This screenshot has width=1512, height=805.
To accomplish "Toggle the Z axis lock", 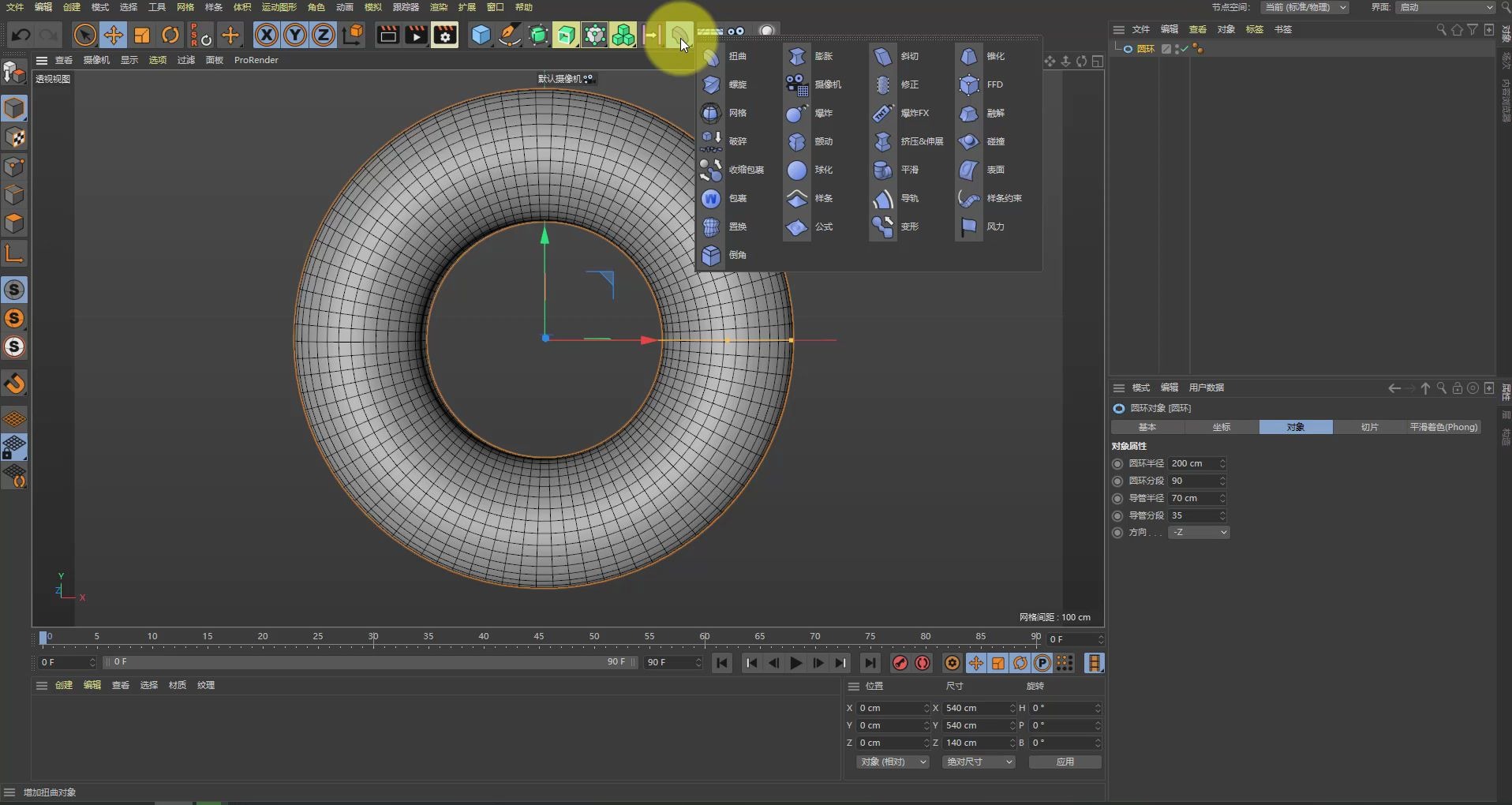I will 324,36.
